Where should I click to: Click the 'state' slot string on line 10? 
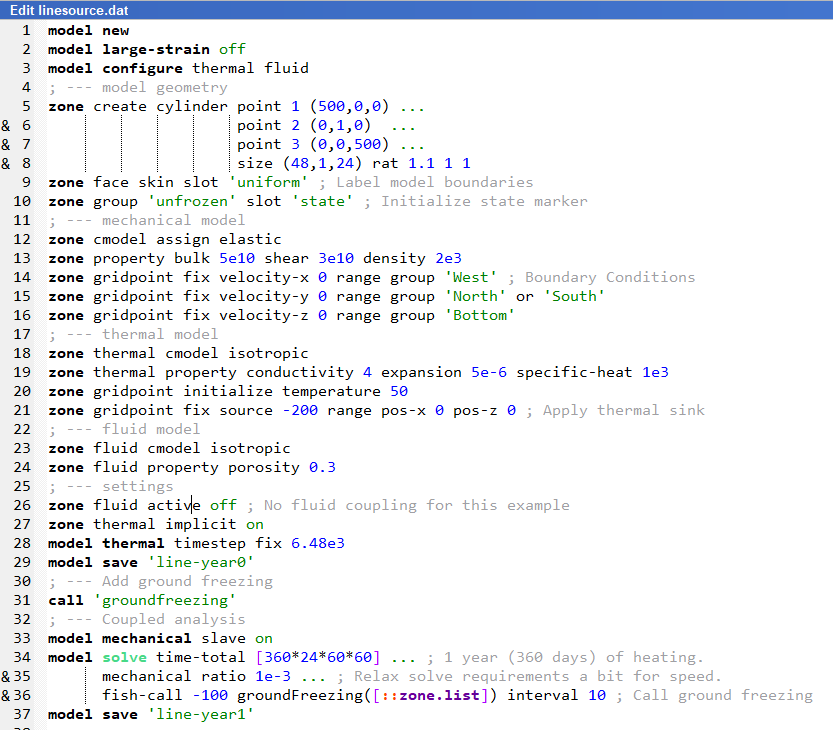coord(322,201)
